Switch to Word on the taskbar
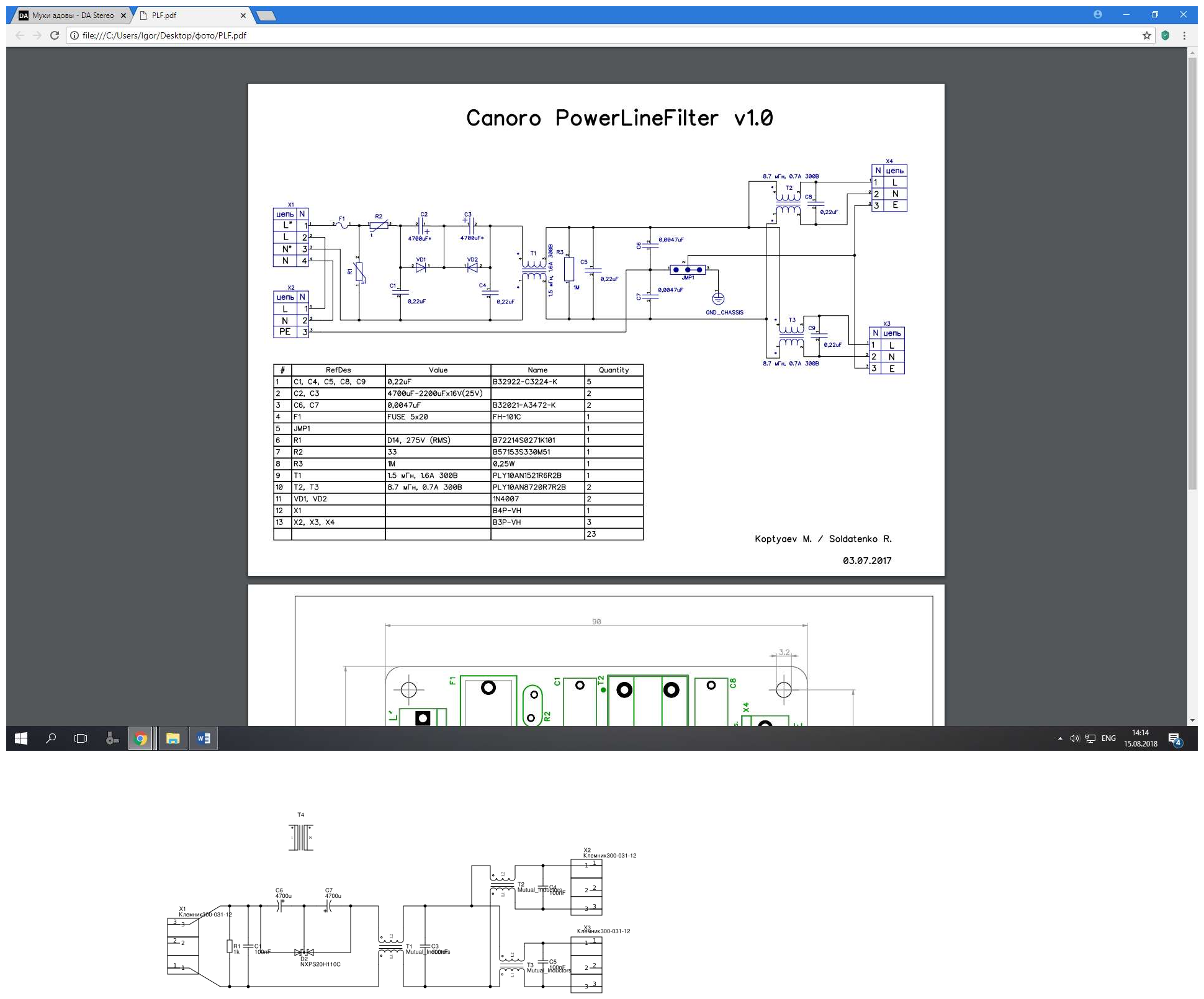 pyautogui.click(x=203, y=738)
